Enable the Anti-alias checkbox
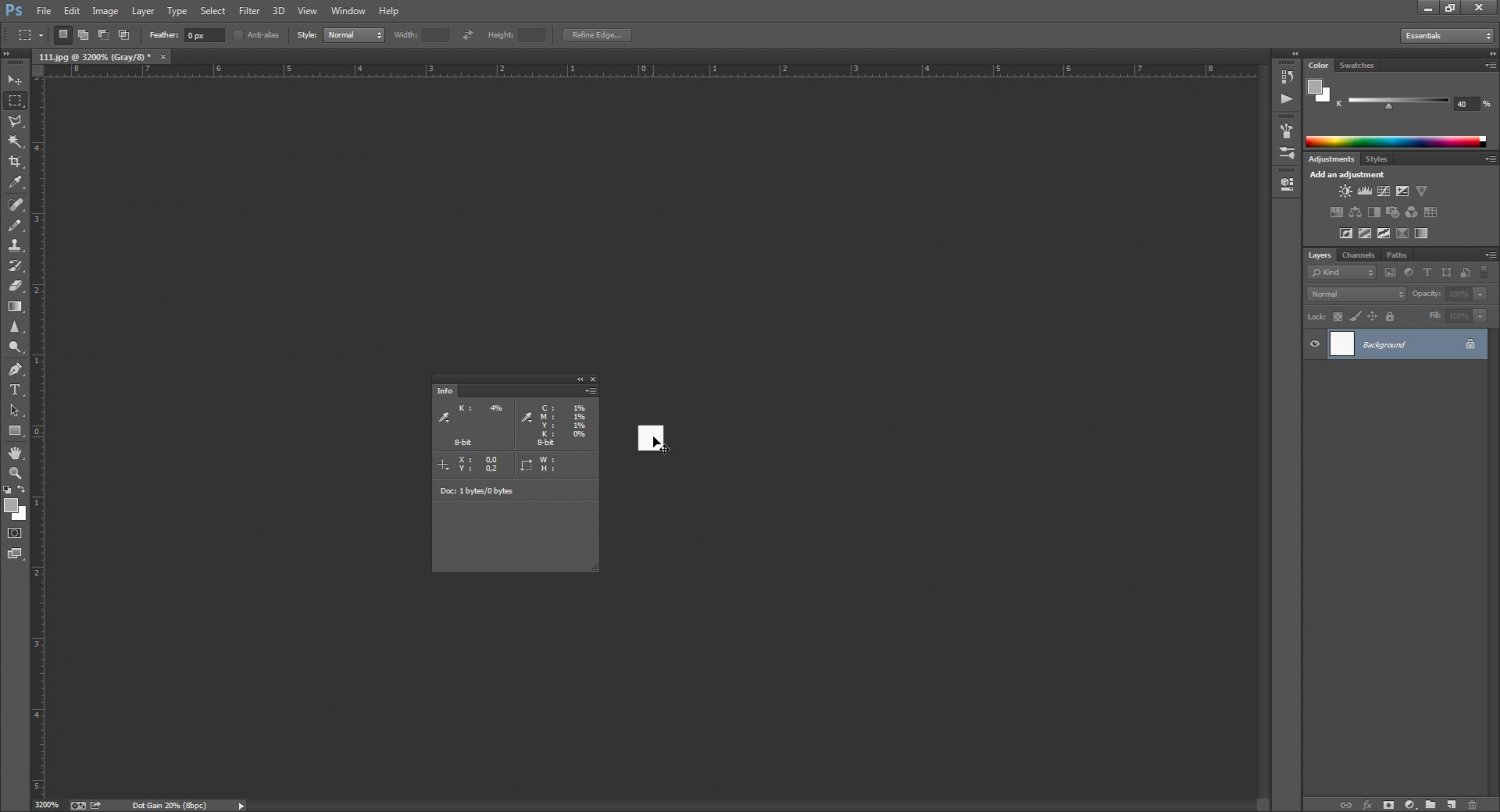Screen dimensions: 1500x812 pos(238,35)
